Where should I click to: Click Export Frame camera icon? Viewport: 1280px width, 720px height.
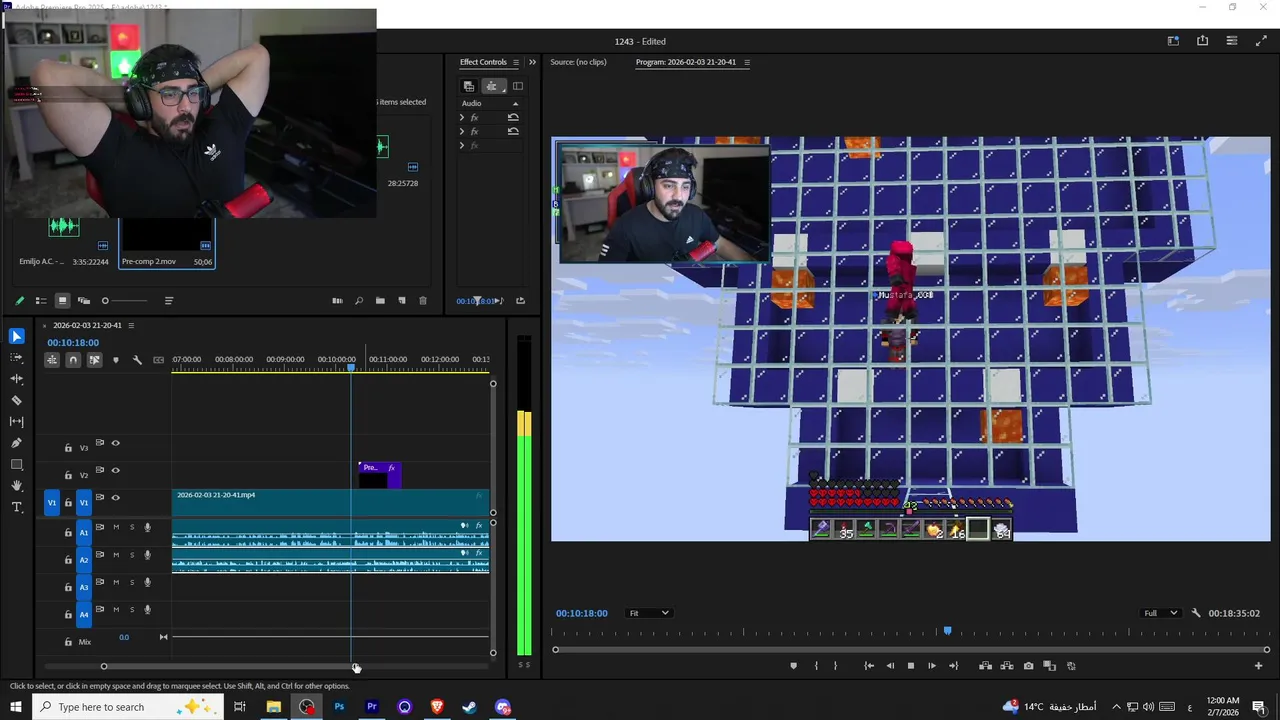(x=1028, y=666)
